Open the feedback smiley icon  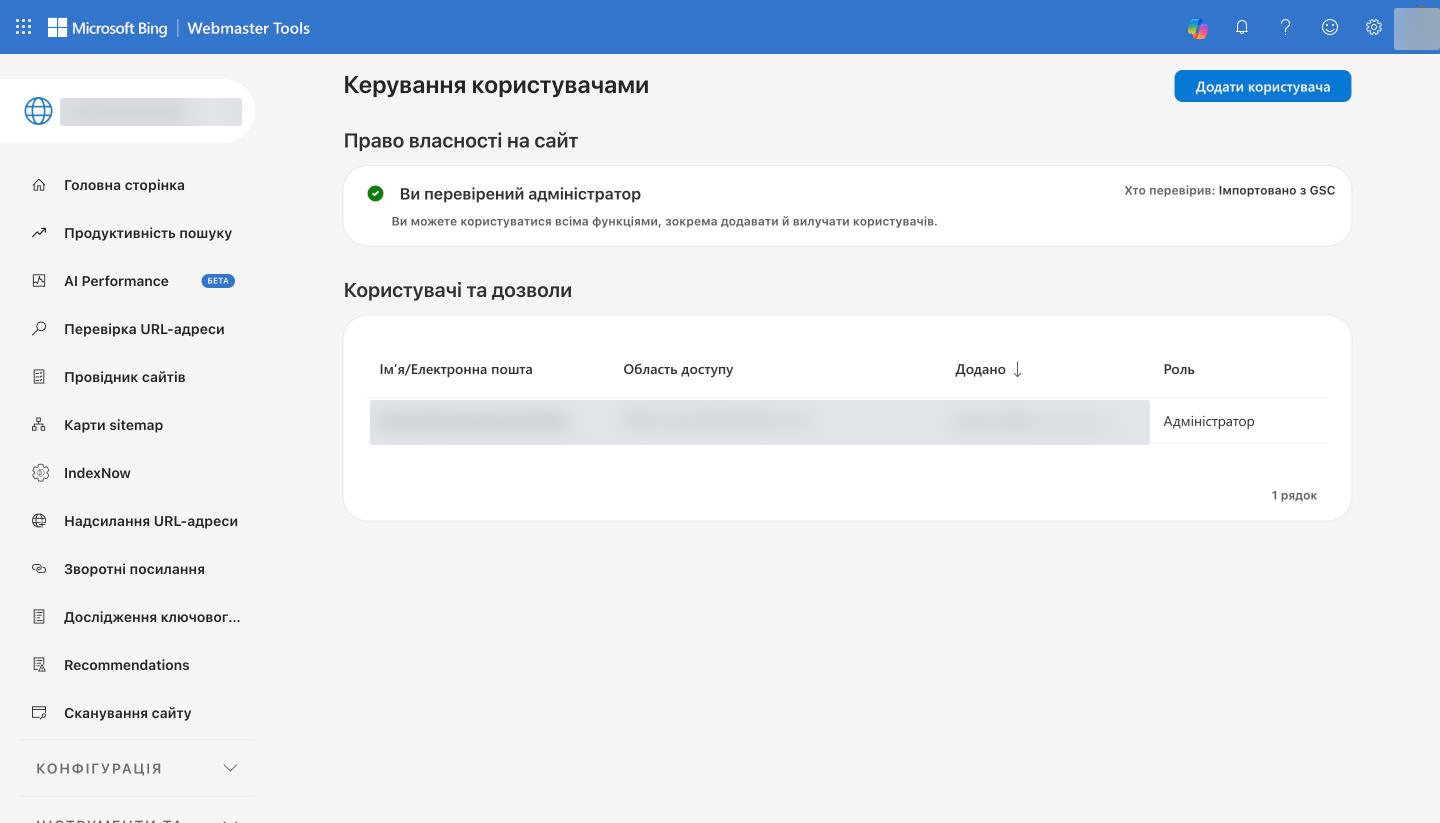click(x=1330, y=28)
